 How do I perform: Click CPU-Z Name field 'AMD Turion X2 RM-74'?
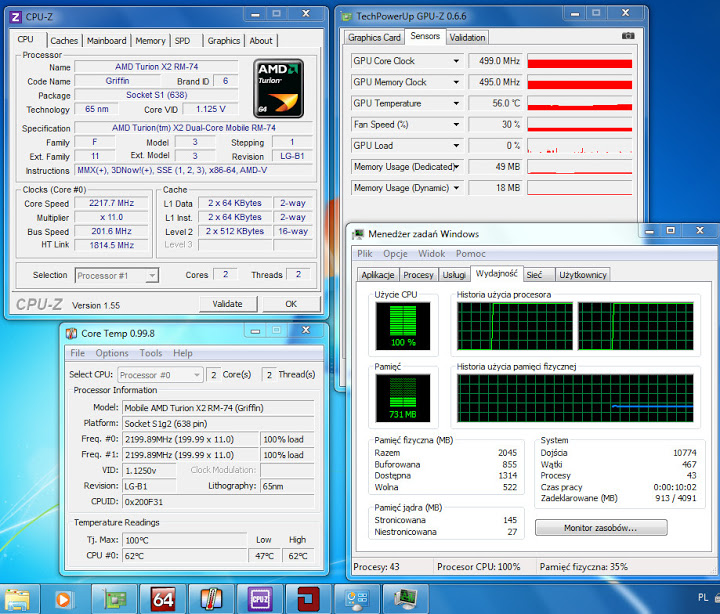(156, 67)
